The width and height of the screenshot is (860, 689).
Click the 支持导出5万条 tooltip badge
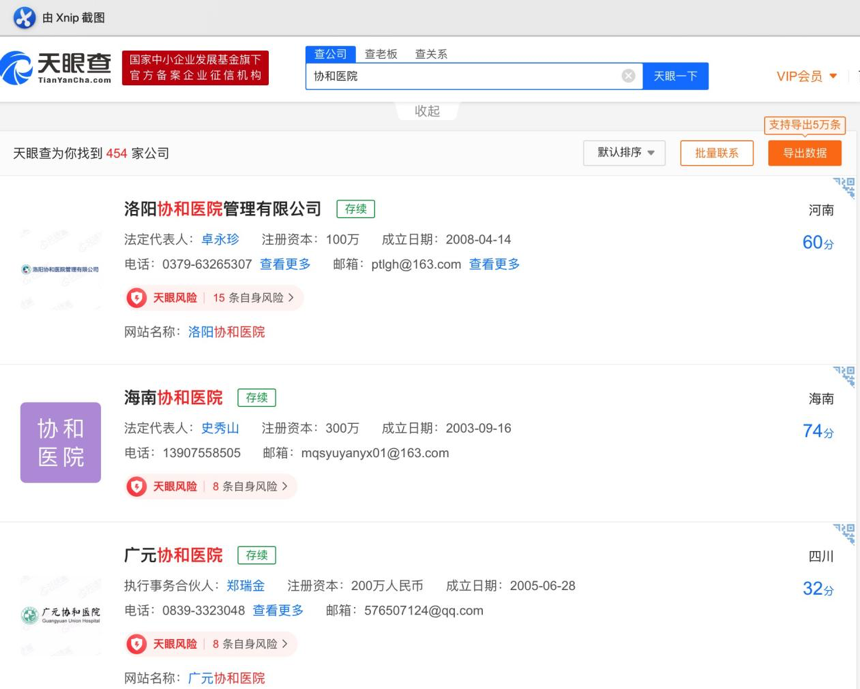pyautogui.click(x=805, y=125)
